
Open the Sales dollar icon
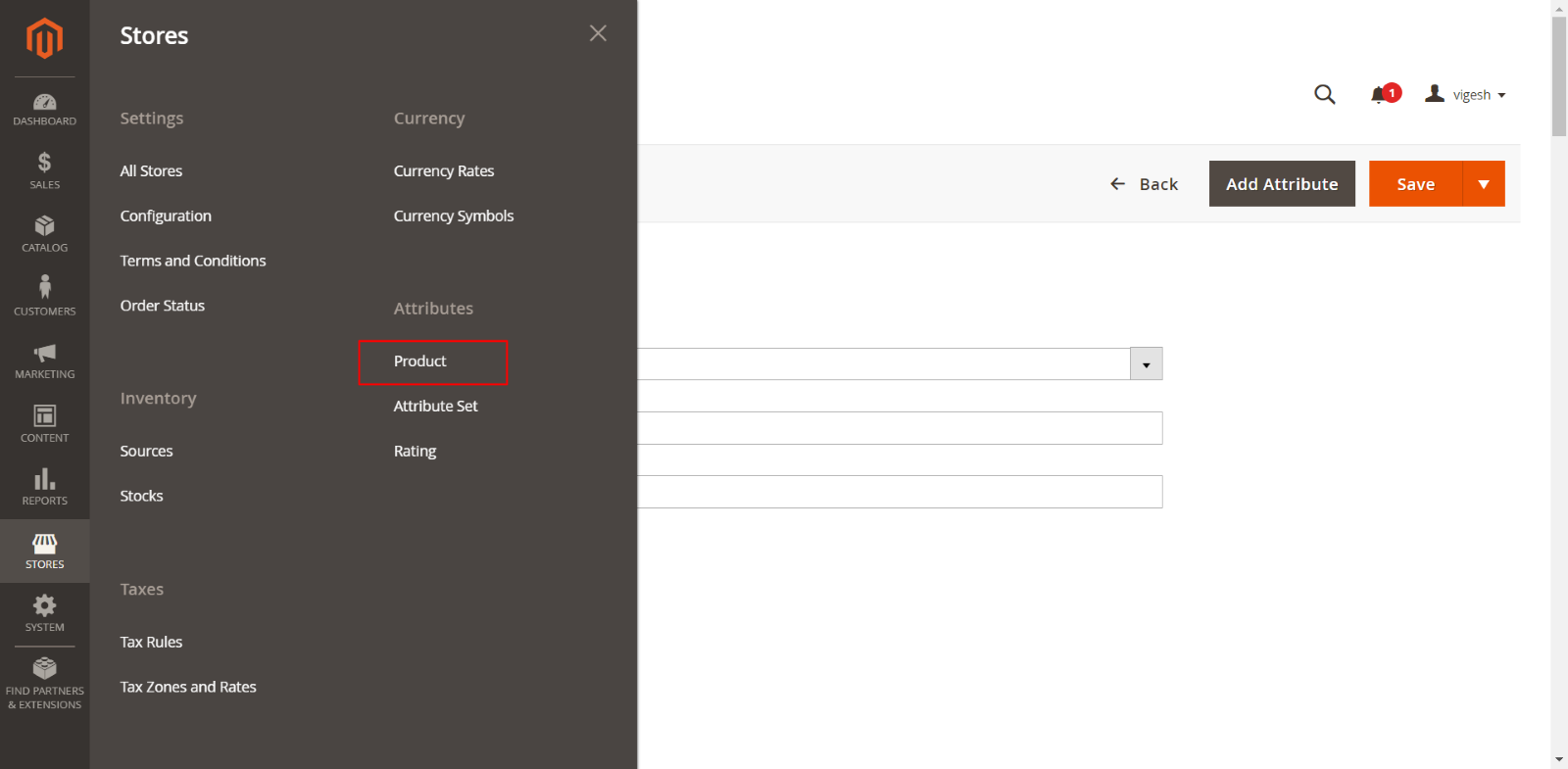pyautogui.click(x=44, y=170)
